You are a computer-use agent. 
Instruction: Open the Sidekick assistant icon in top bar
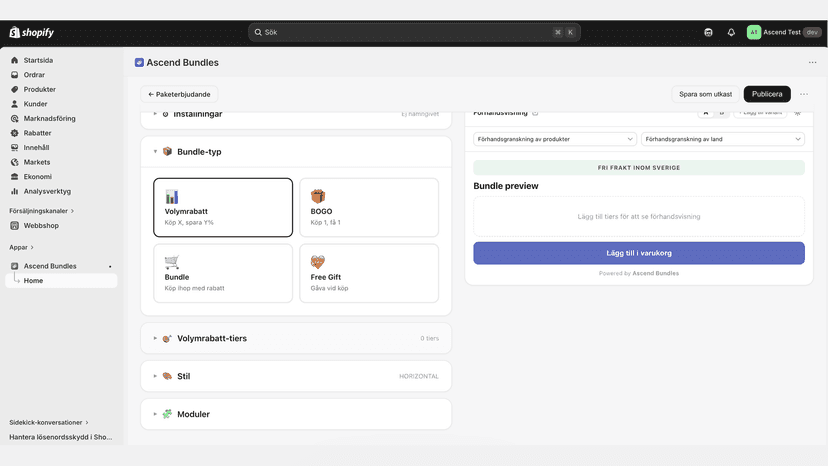click(708, 32)
